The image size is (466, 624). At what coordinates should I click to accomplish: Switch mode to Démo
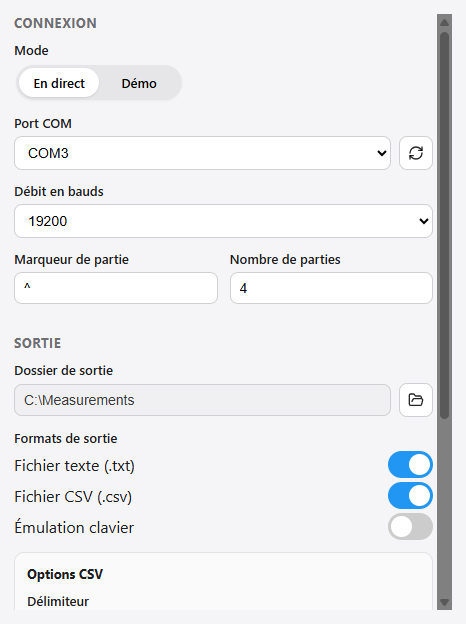[139, 83]
